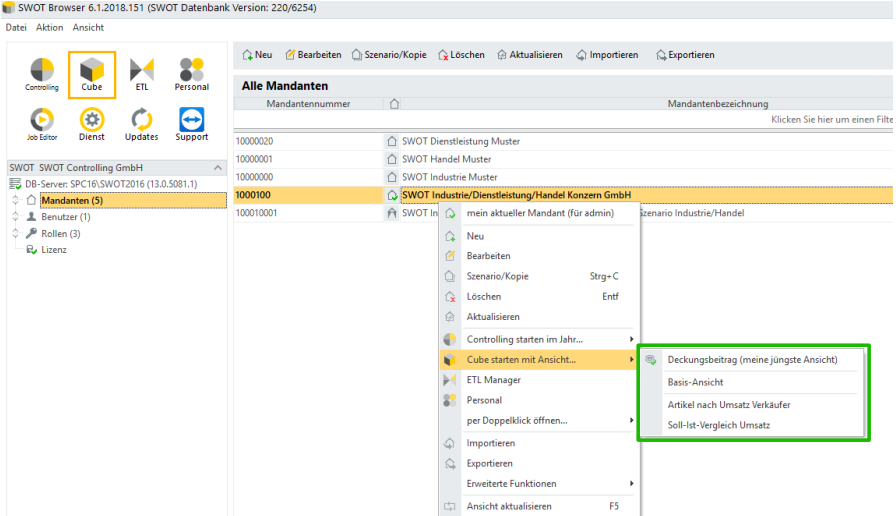Expand the Mandanten tree node
The width and height of the screenshot is (896, 516).
tap(15, 201)
